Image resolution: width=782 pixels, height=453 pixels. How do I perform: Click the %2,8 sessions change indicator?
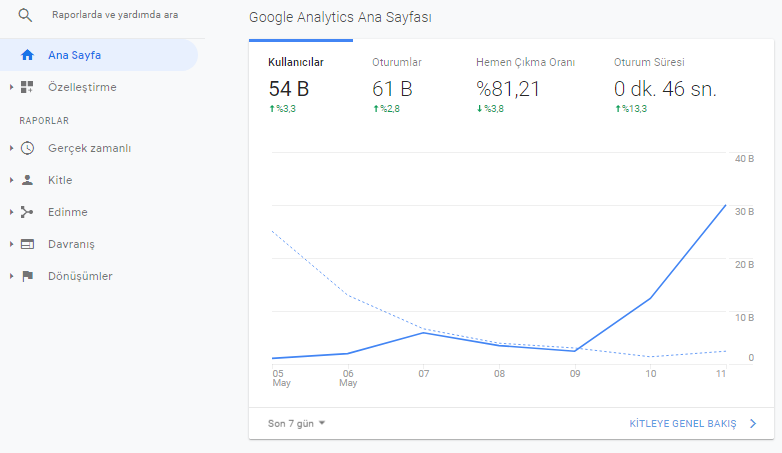[x=386, y=109]
